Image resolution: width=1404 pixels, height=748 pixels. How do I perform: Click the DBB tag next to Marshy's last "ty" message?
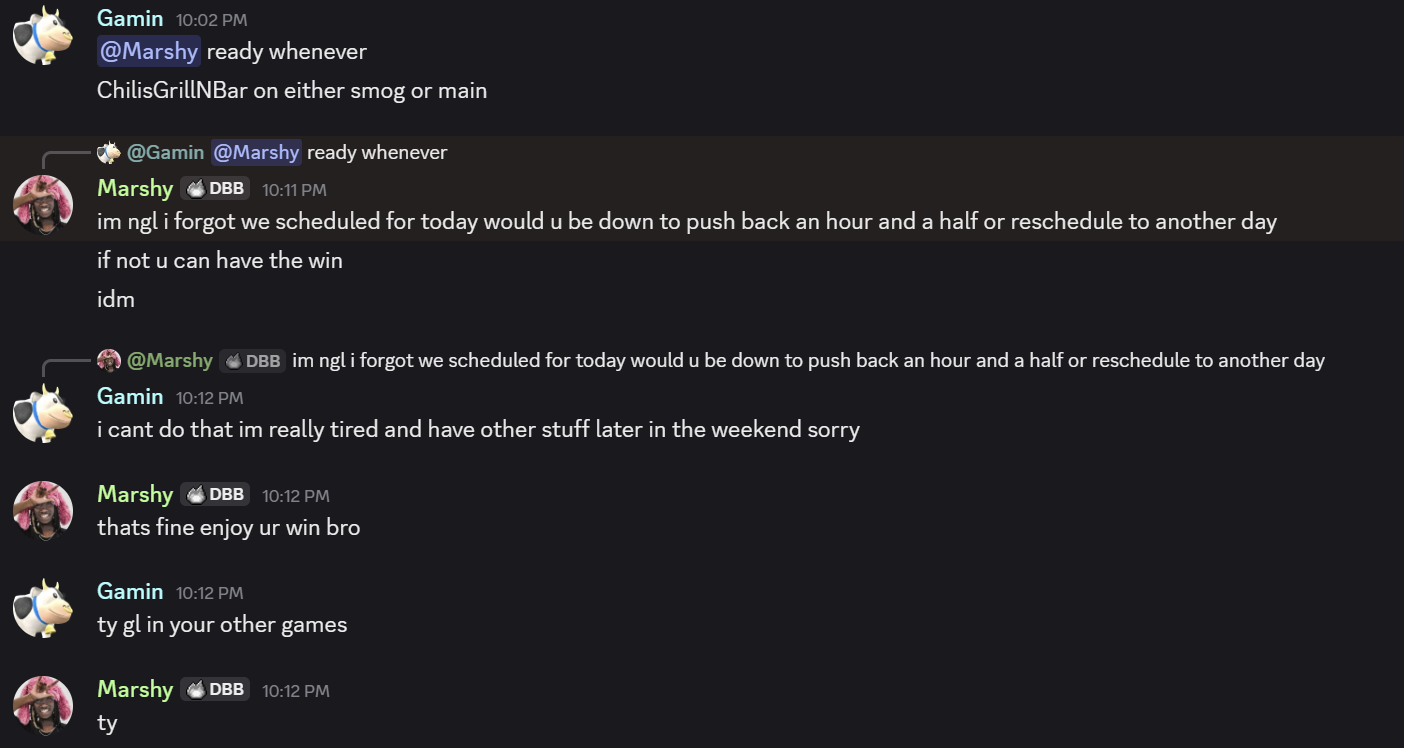215,689
